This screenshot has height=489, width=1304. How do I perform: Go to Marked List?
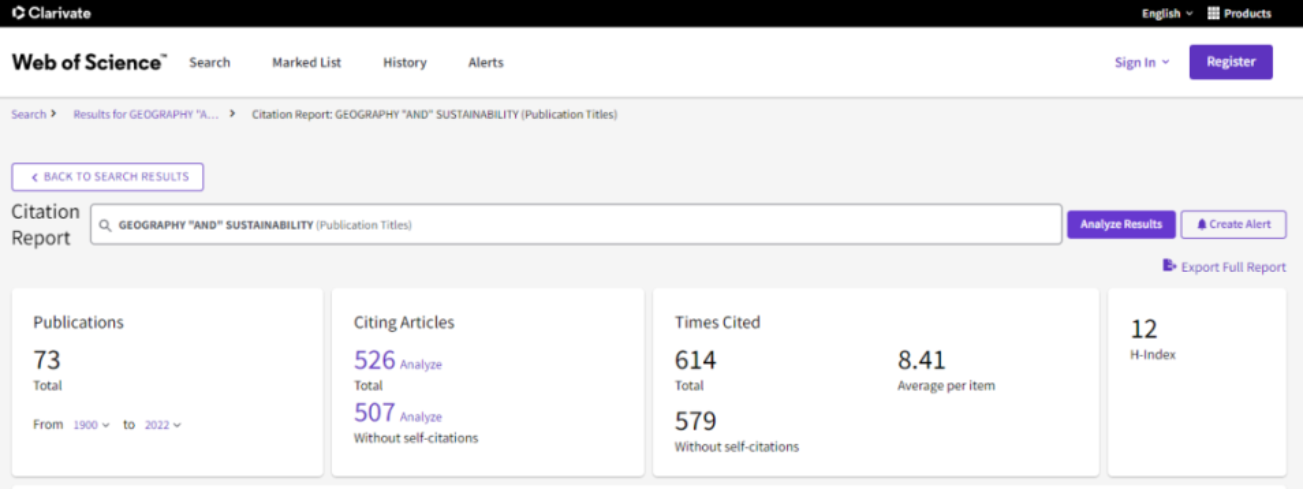[x=306, y=62]
